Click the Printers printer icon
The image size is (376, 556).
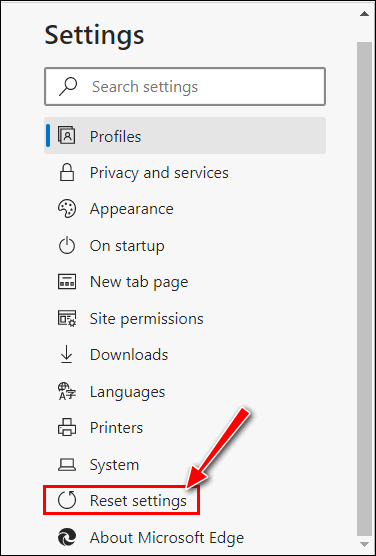pos(66,428)
